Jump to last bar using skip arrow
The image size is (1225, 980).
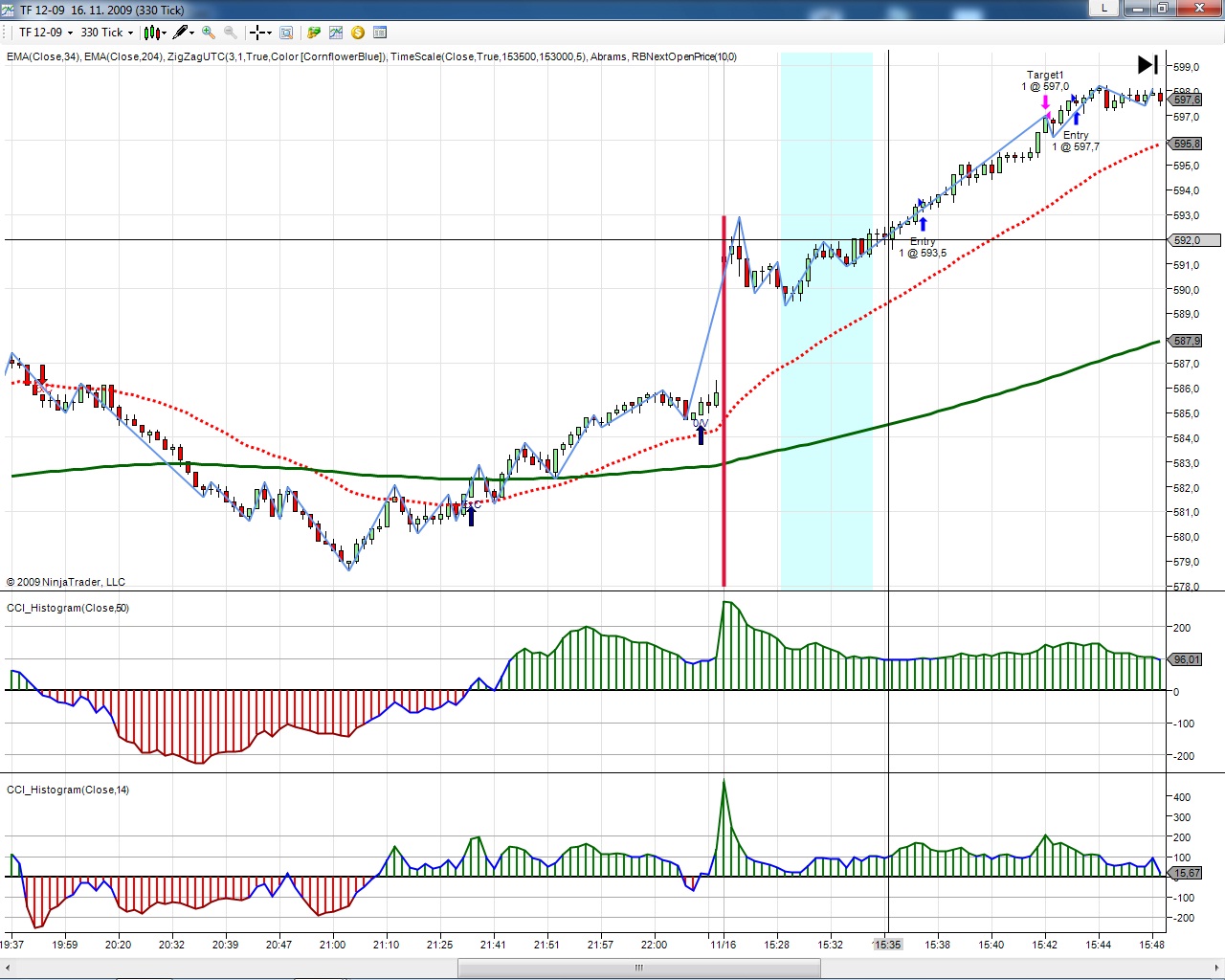pyautogui.click(x=1147, y=64)
